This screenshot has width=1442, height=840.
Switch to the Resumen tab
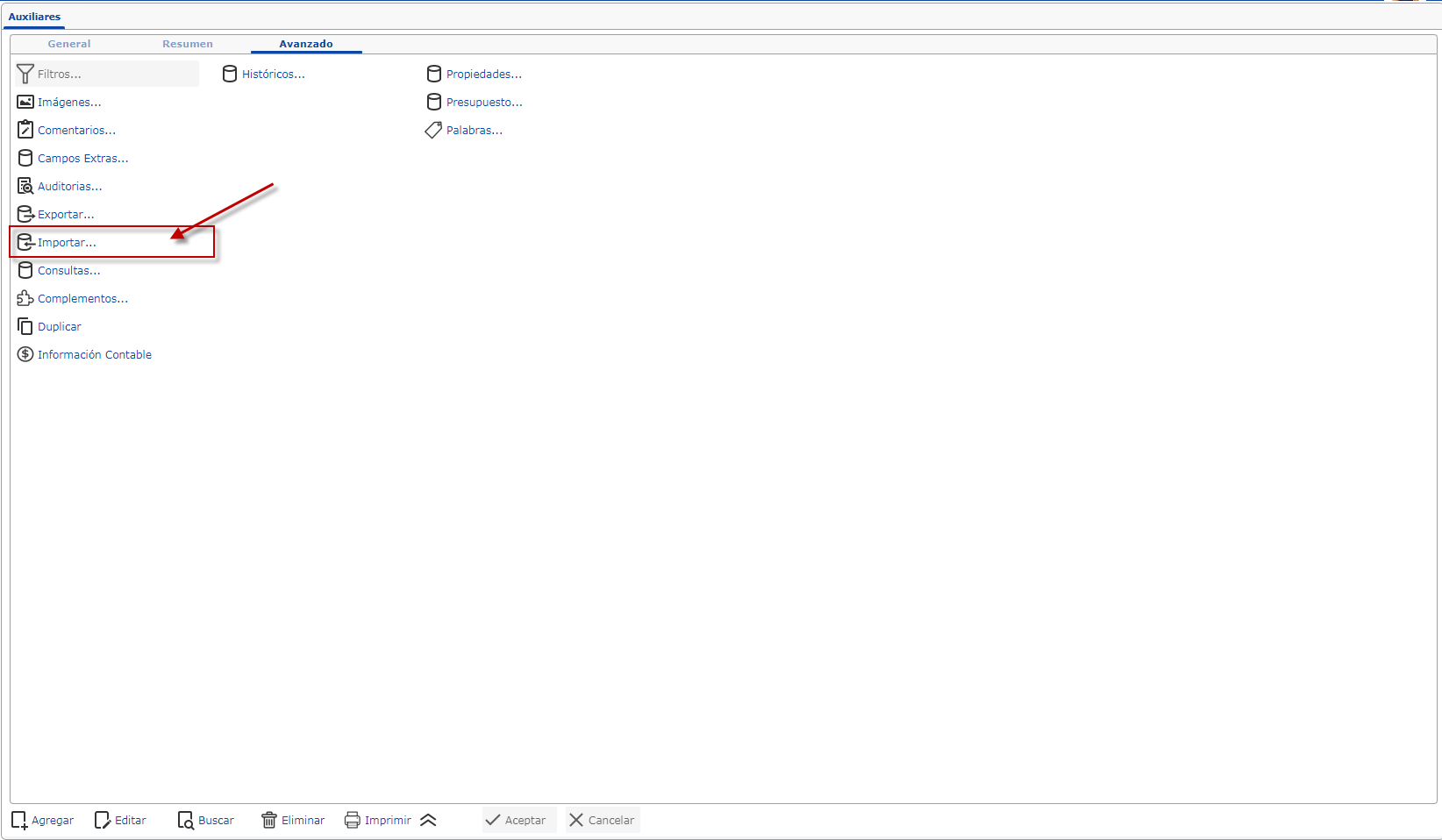[x=188, y=44]
